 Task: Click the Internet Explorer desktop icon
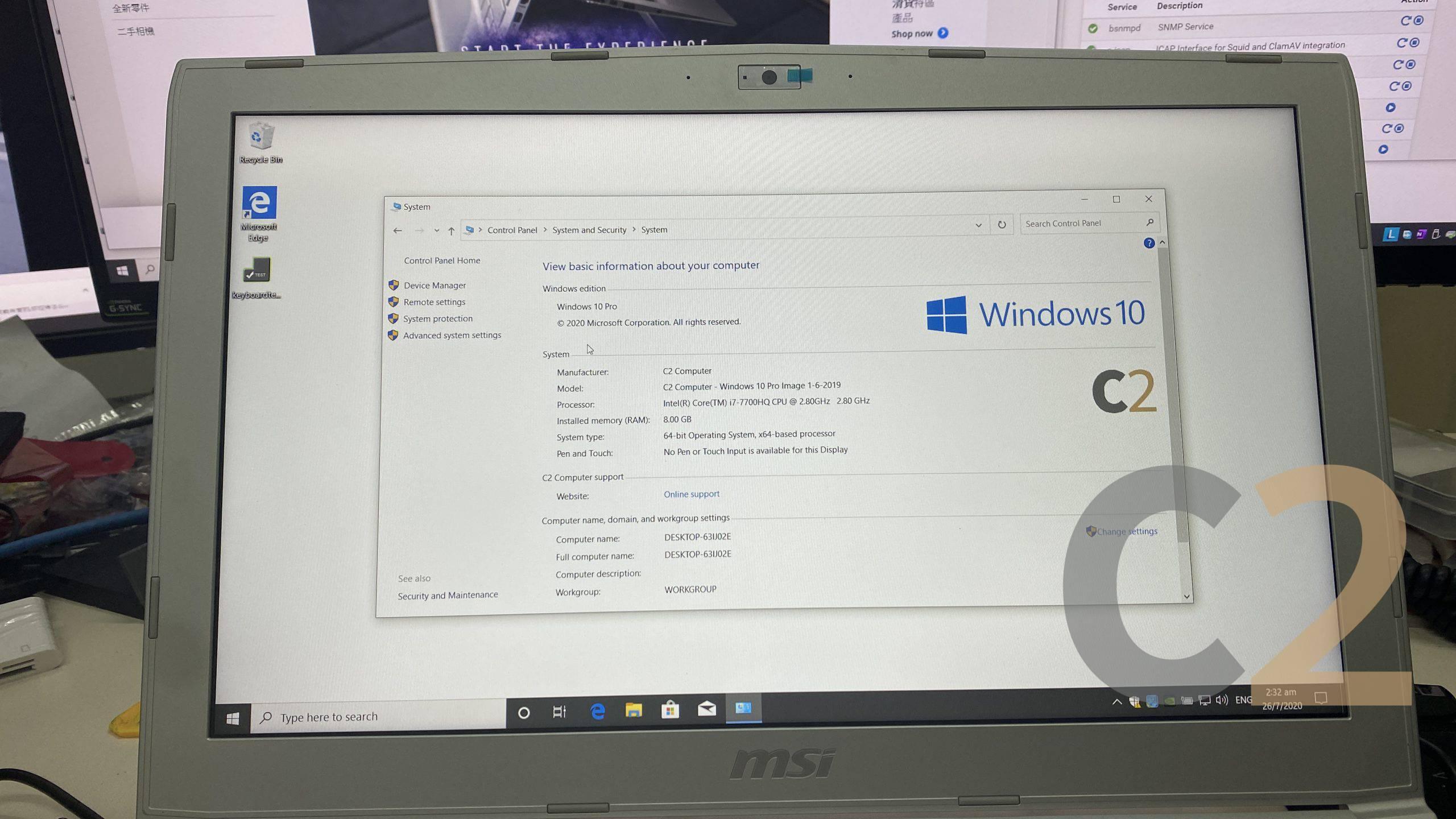pos(257,206)
